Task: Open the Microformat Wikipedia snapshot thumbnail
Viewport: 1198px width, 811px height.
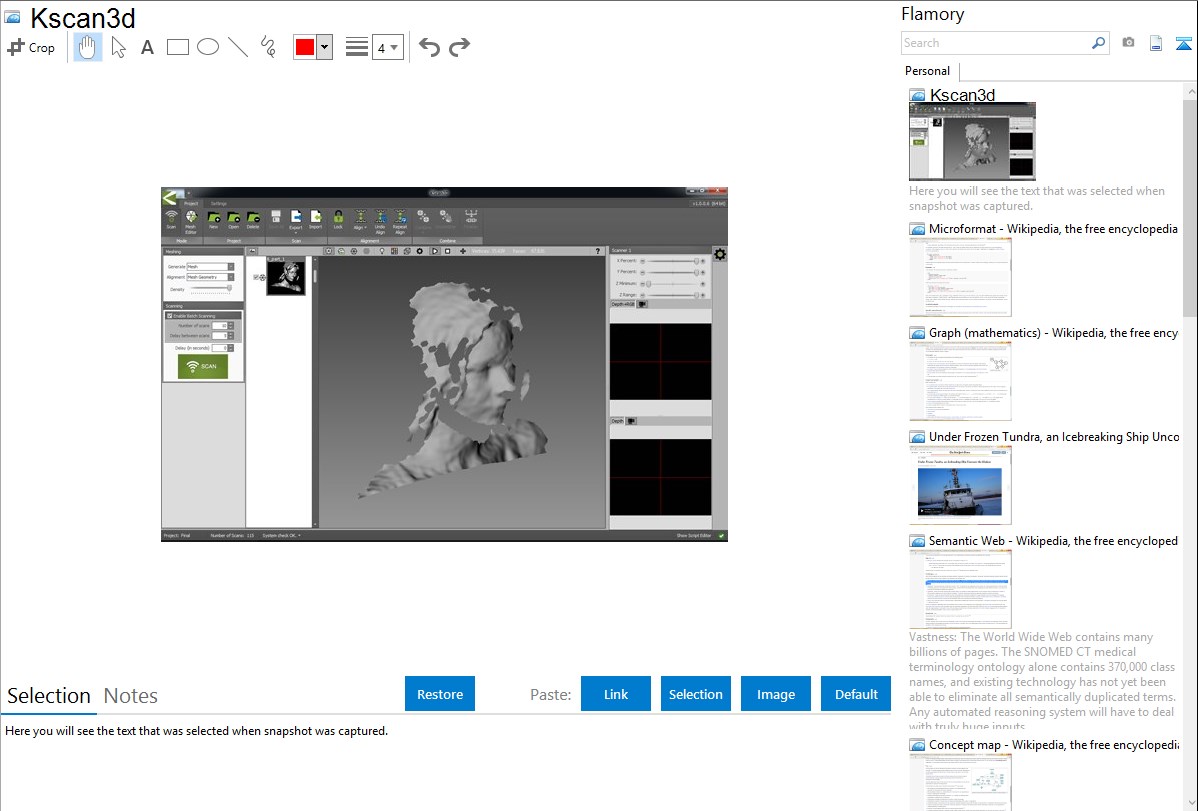Action: coord(960,277)
